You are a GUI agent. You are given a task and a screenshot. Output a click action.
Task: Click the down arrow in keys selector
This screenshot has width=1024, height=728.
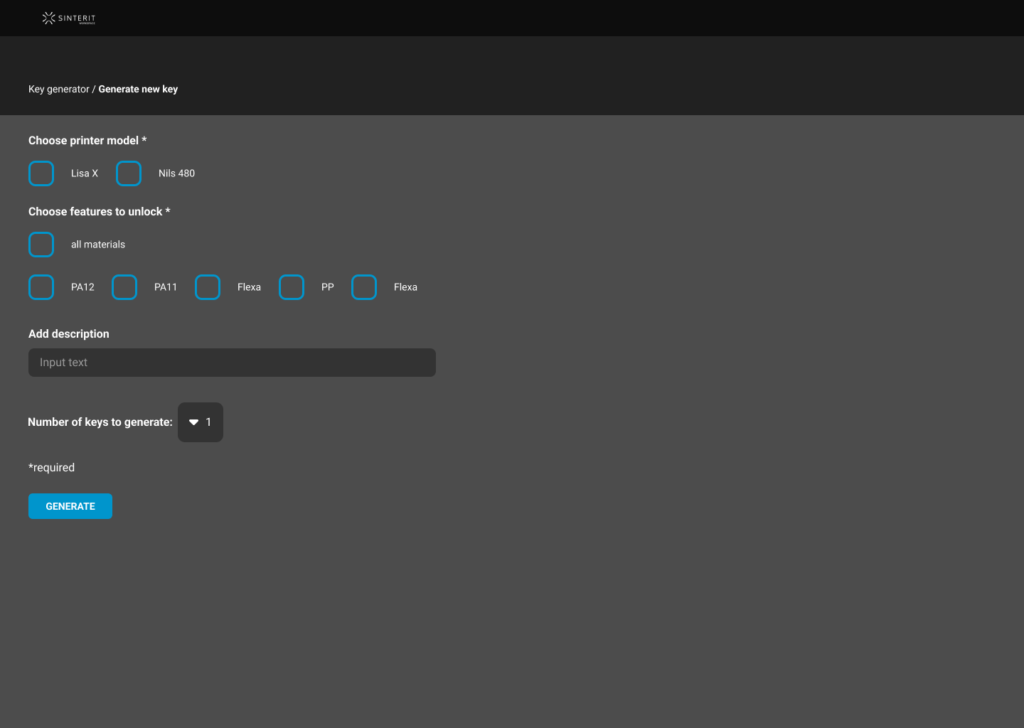(194, 422)
